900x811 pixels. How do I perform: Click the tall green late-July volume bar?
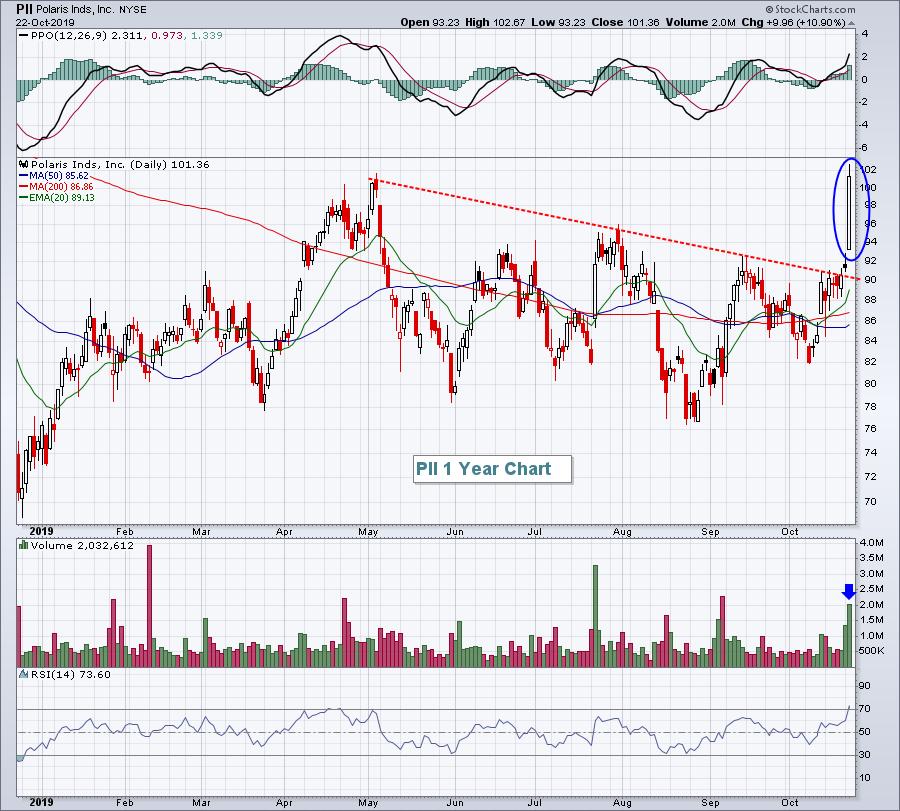595,616
